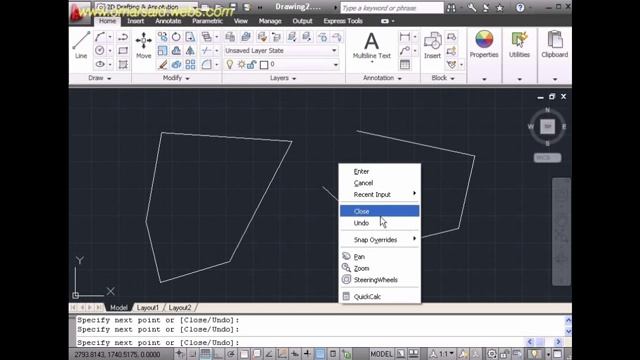
Task: Open the Unsaved Layer State dropdown
Action: (281, 51)
